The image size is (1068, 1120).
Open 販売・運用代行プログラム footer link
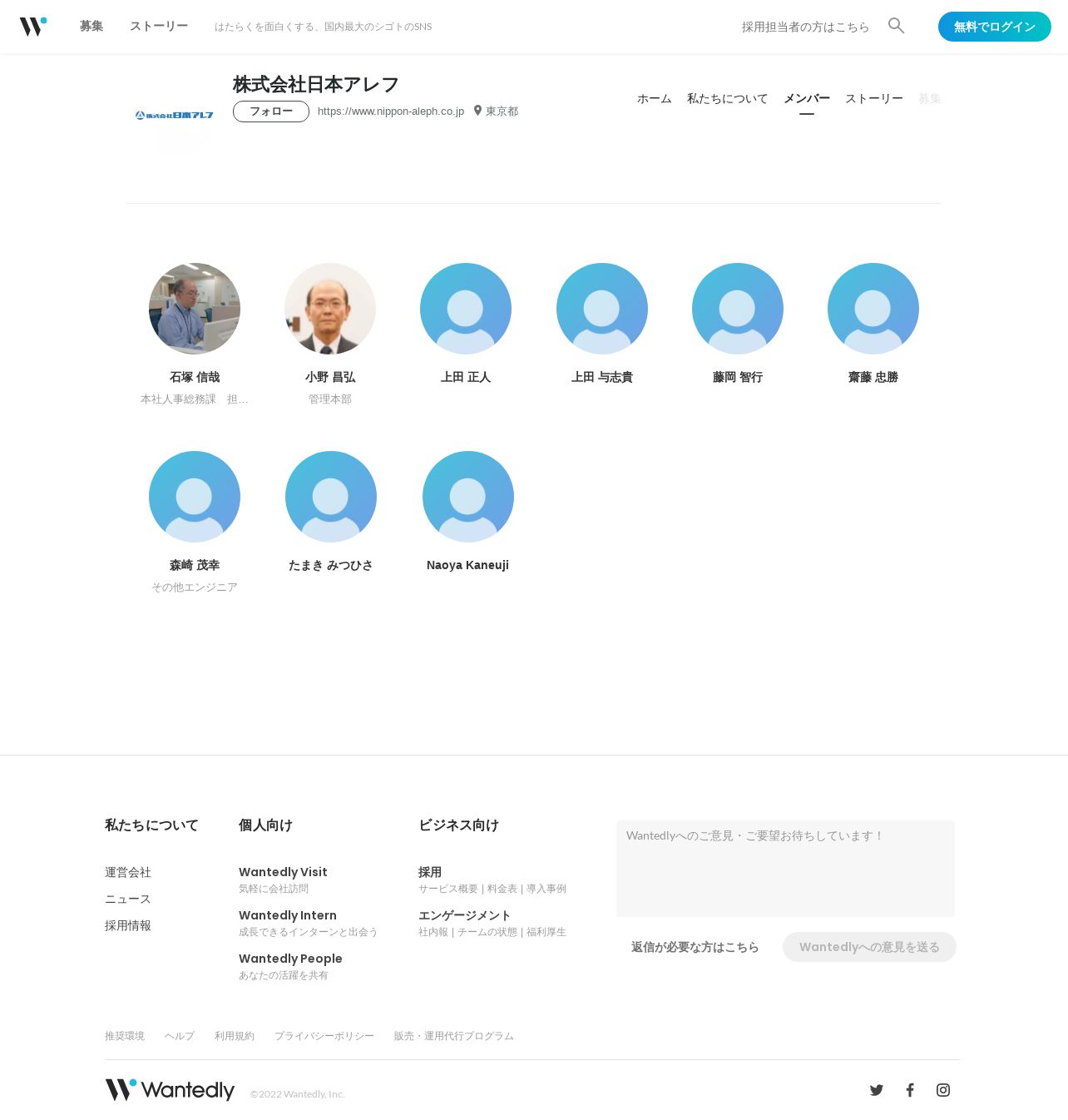pyautogui.click(x=454, y=1036)
